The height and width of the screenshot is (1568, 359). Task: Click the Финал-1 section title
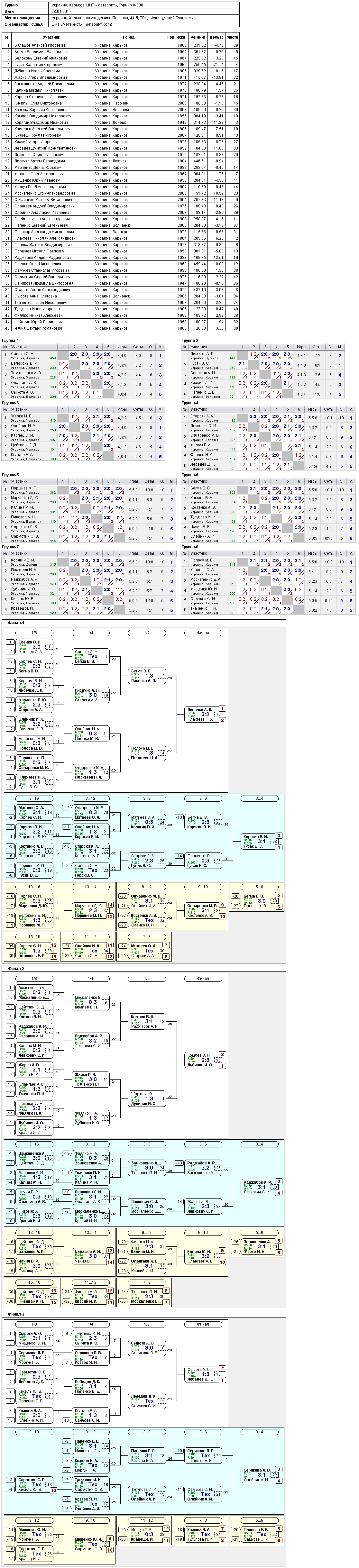tap(16, 623)
